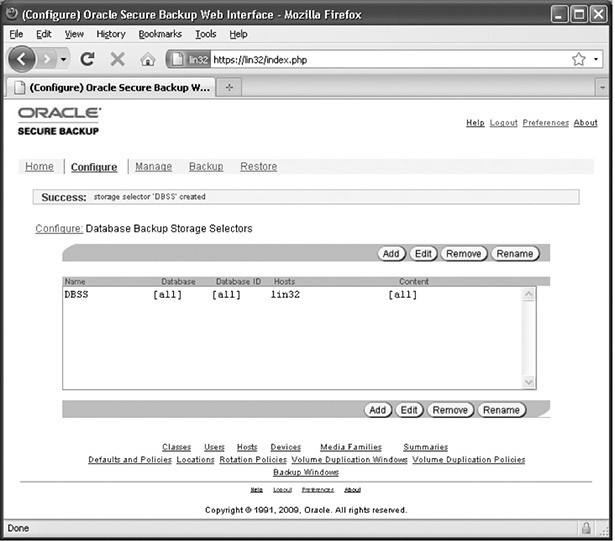This screenshot has height=541, width=615.
Task: Open the Volume Duplication Windows link
Action: click(x=349, y=459)
